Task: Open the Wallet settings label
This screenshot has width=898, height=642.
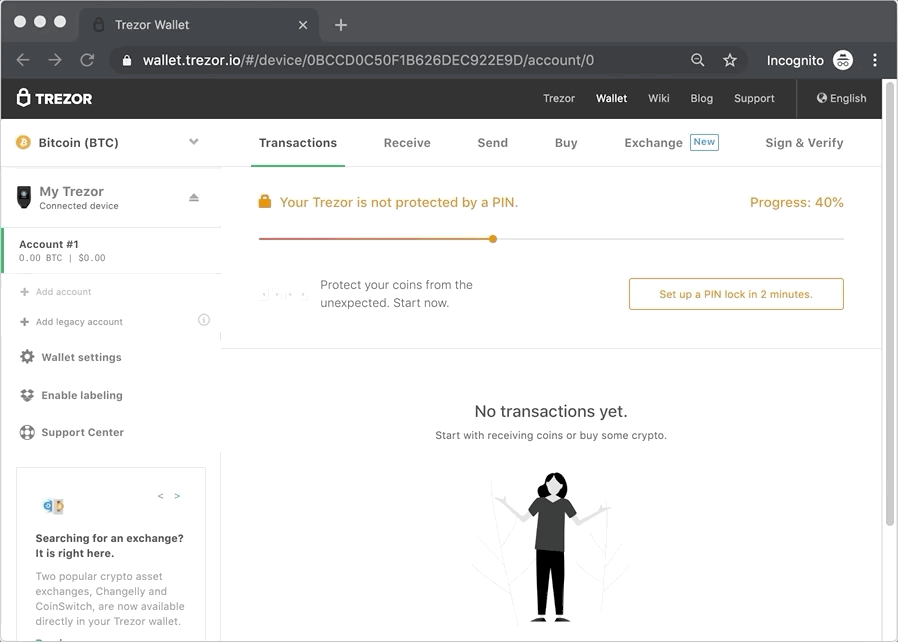Action: click(x=81, y=357)
